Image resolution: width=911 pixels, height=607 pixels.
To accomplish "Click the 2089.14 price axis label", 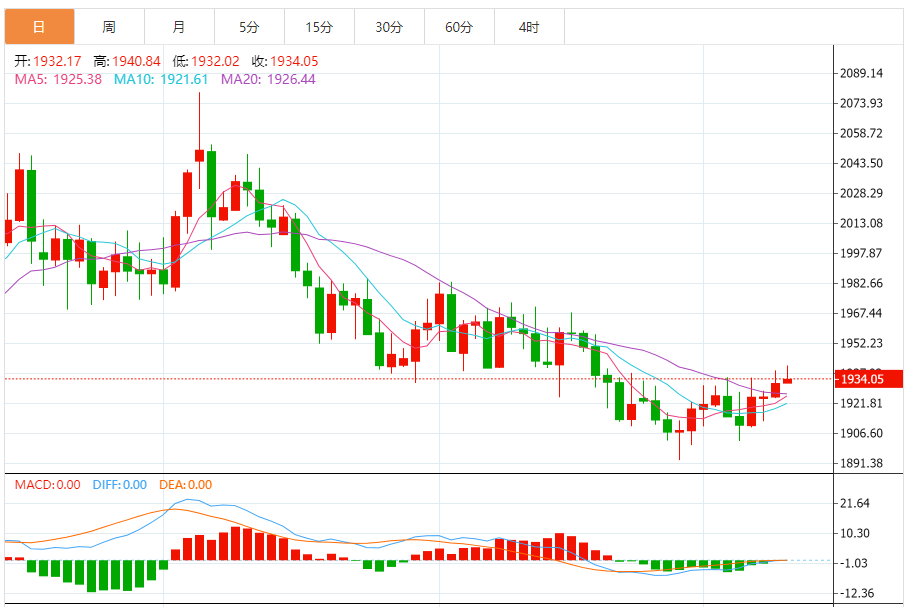I will pos(861,73).
